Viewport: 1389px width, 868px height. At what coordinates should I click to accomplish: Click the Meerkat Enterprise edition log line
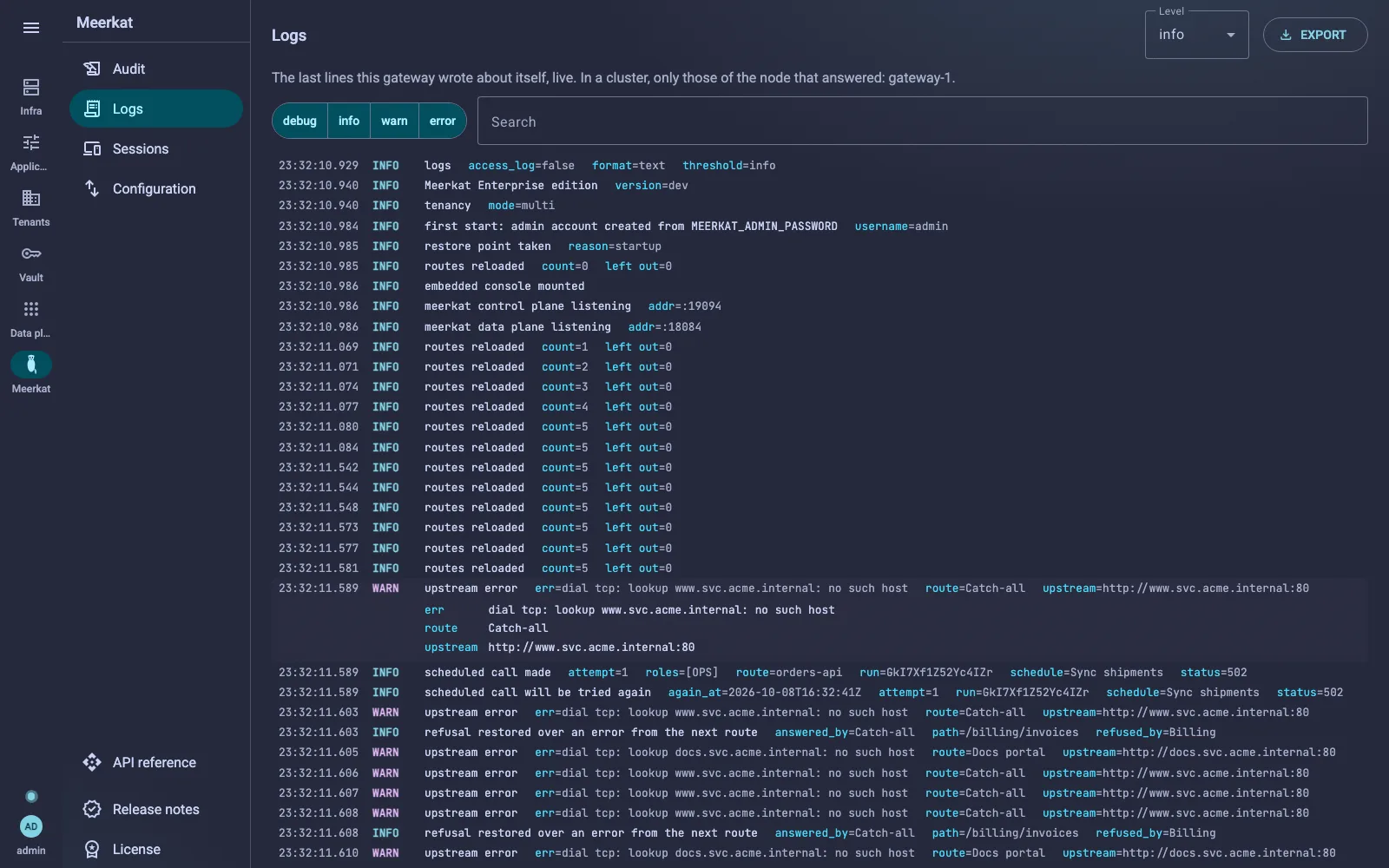coord(819,186)
